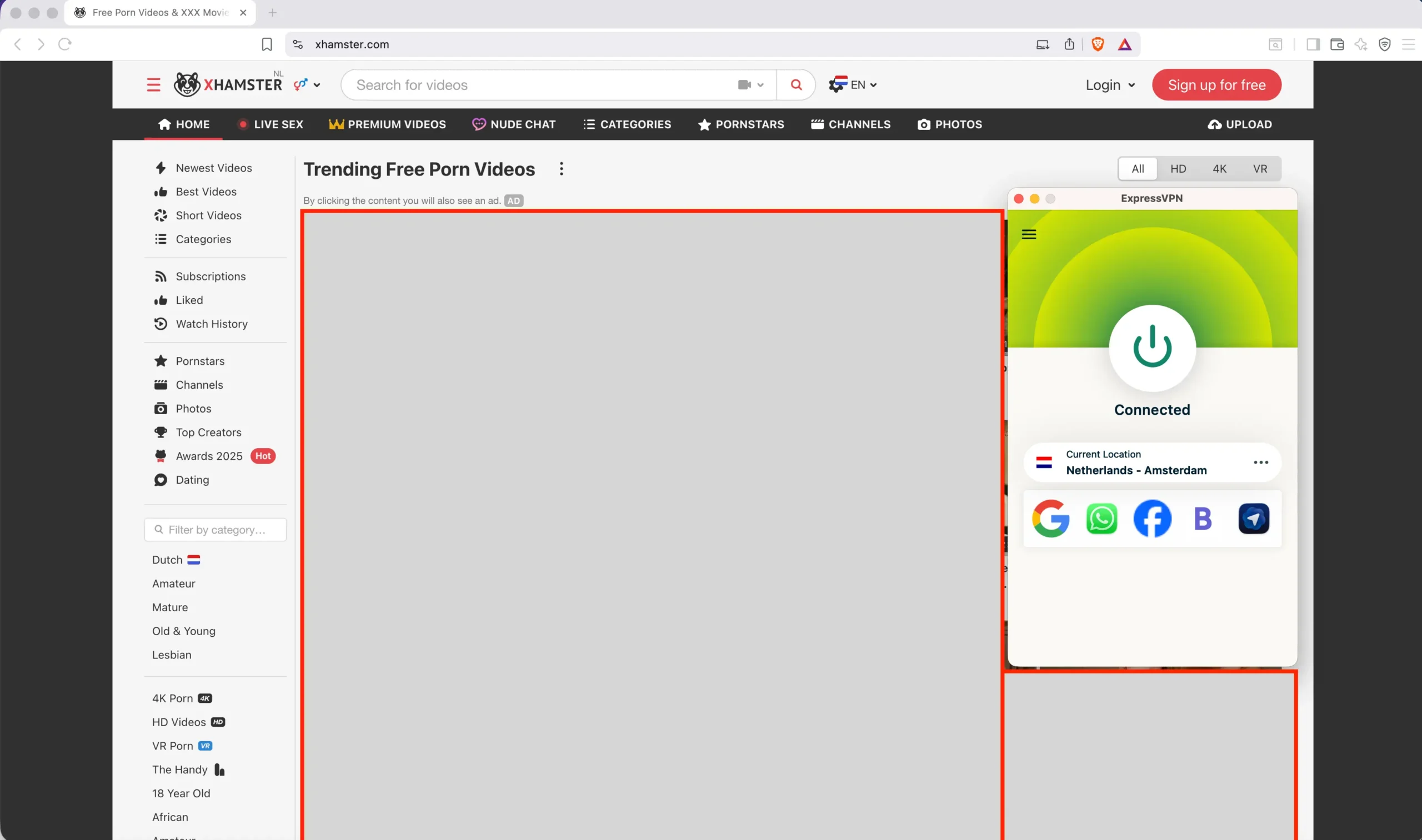
Task: Open the Watch History link
Action: (x=211, y=323)
